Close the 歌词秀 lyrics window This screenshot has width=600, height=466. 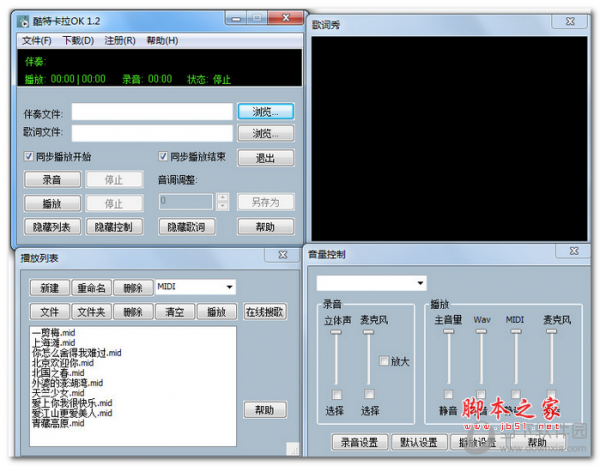[570, 21]
